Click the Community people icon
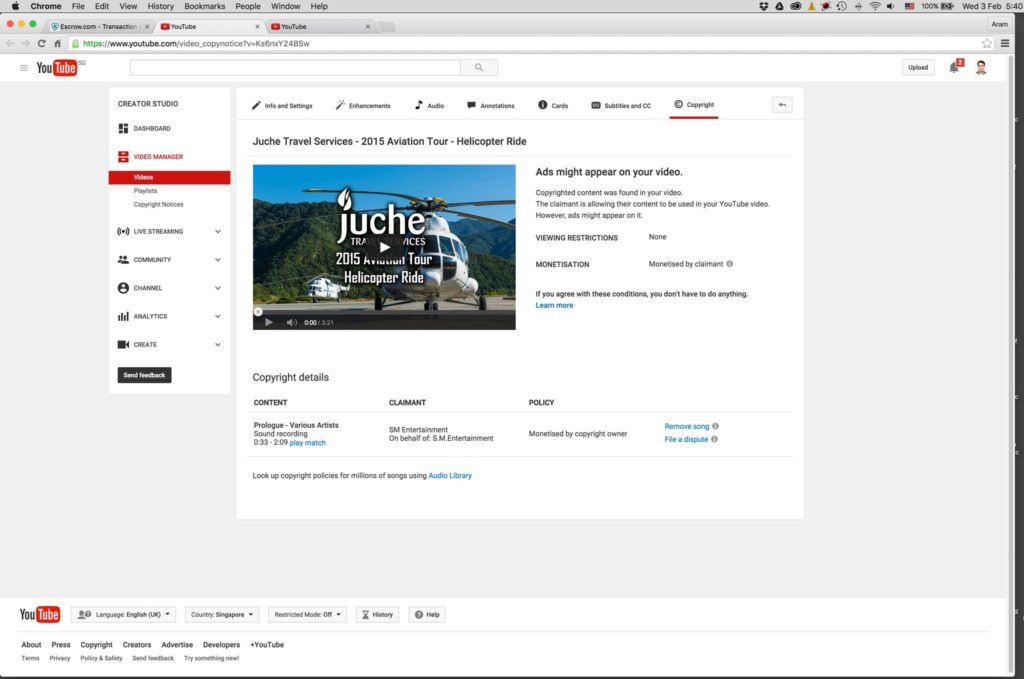Image resolution: width=1024 pixels, height=679 pixels. (x=123, y=260)
